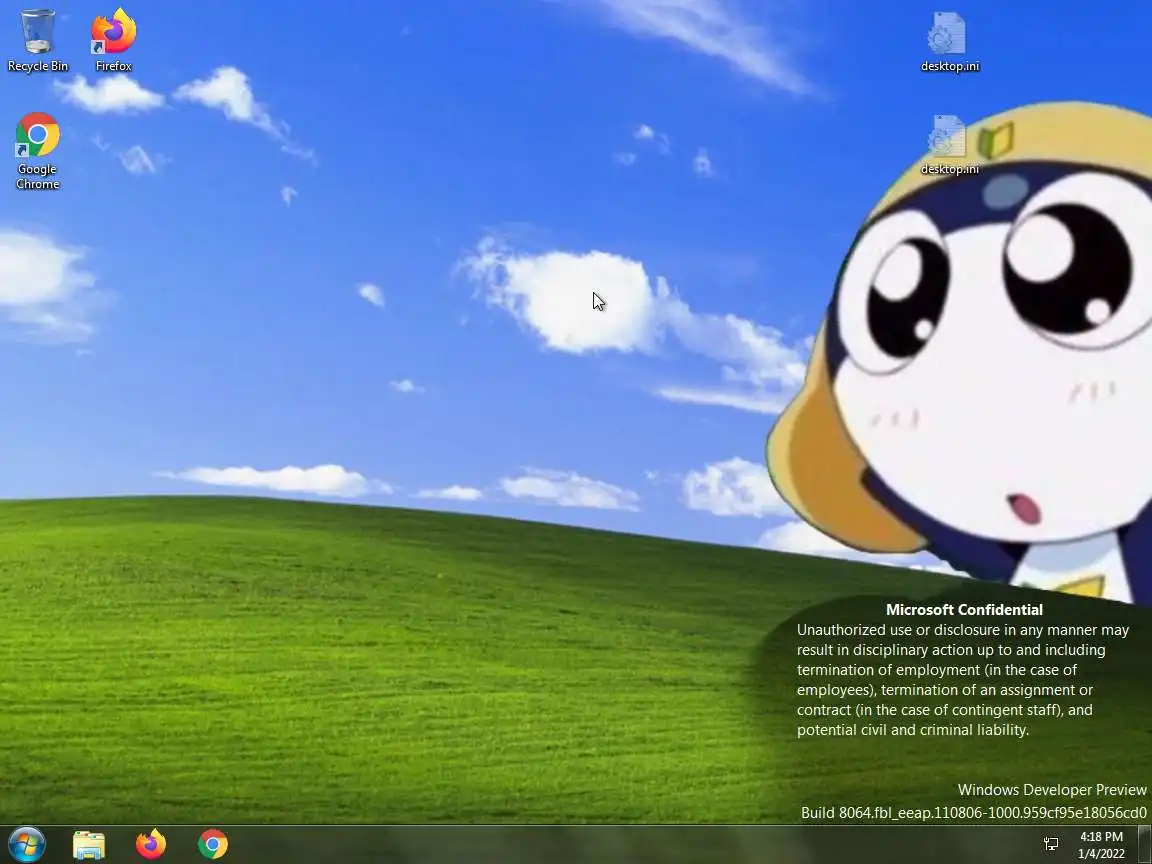1152x864 pixels.
Task: Select the Firefox desktop shortcut
Action: click(x=113, y=40)
